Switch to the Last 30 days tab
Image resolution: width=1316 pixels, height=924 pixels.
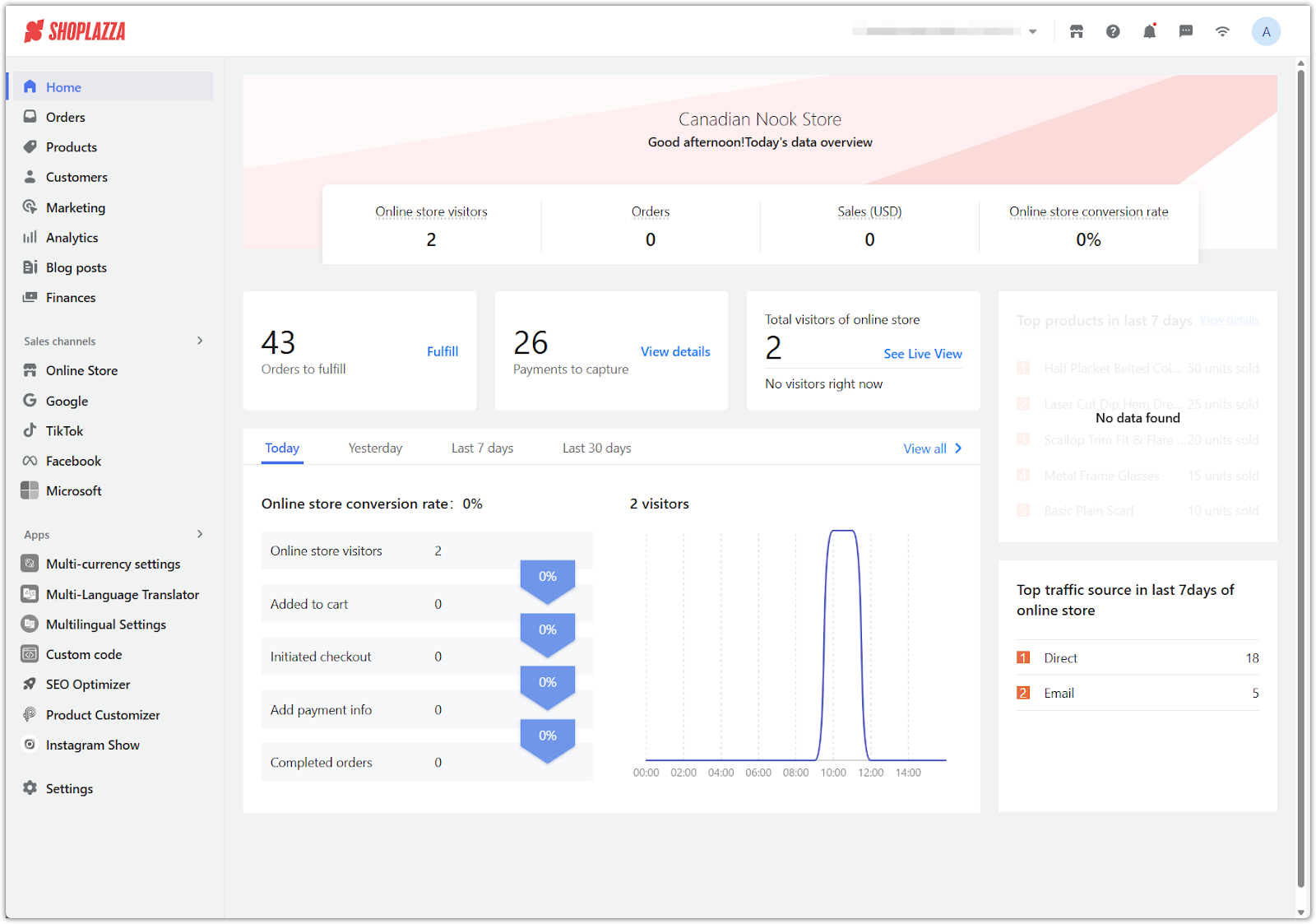[x=597, y=448]
